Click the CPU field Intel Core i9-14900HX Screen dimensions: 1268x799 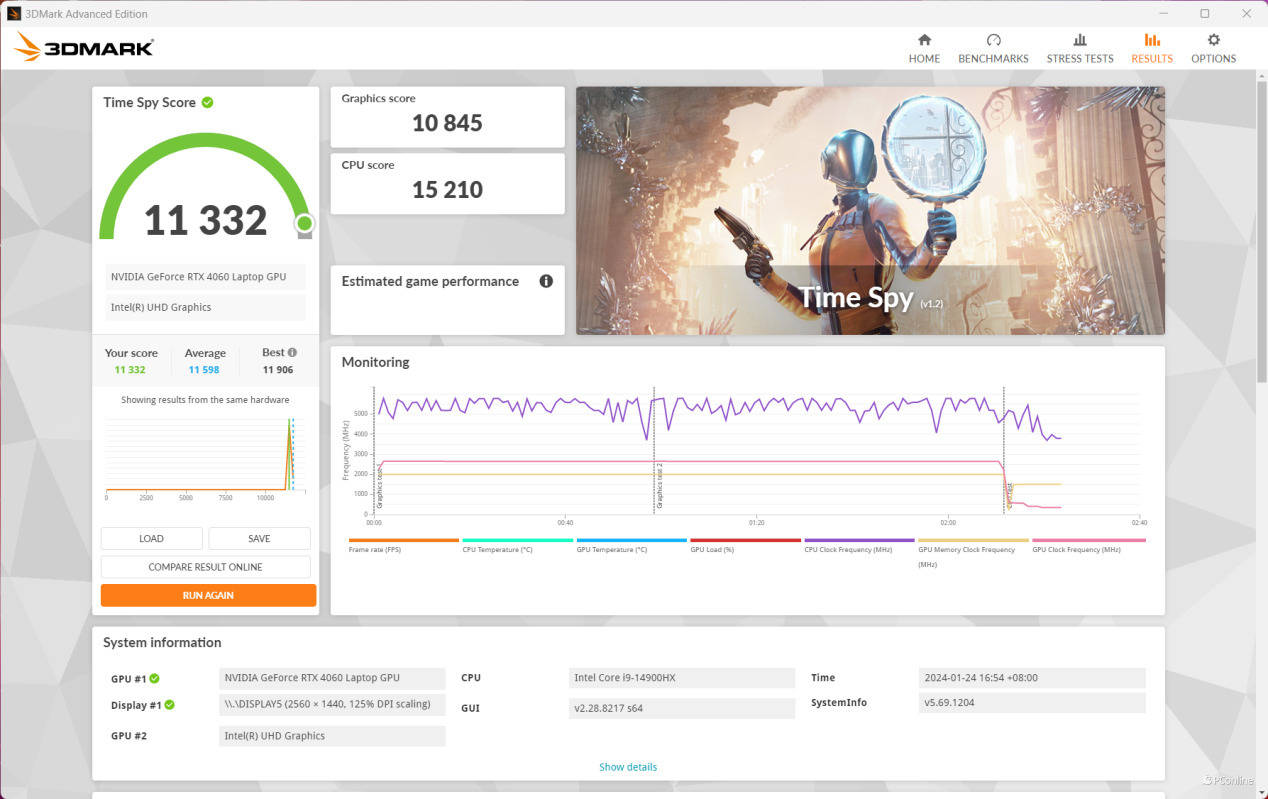(682, 678)
